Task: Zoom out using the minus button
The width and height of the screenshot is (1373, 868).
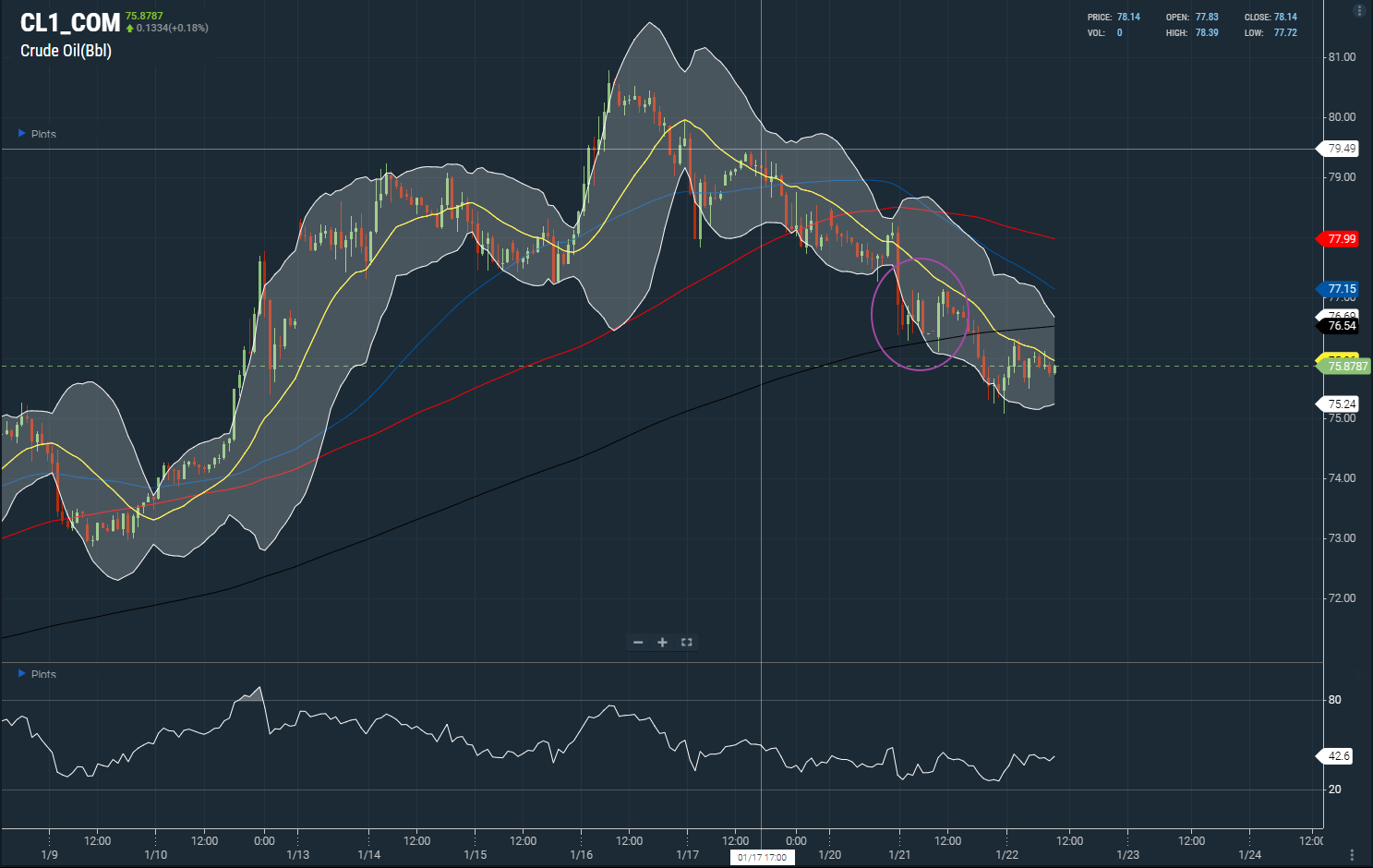Action: (x=638, y=643)
